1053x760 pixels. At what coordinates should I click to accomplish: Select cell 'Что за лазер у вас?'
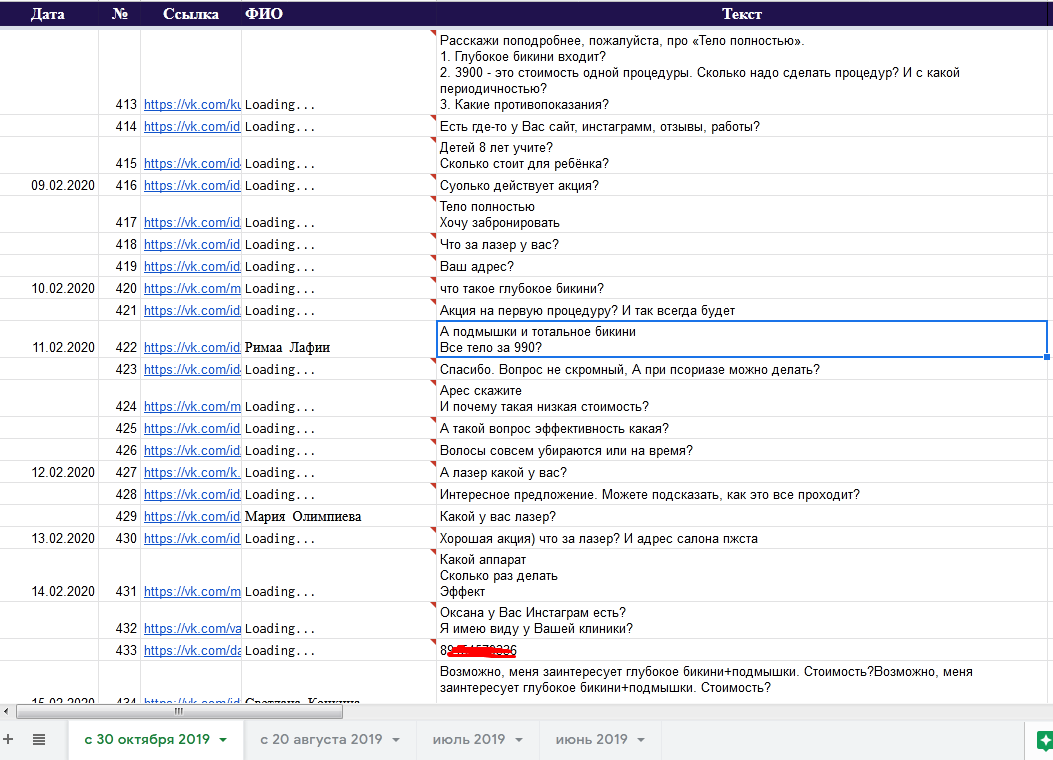(742, 244)
